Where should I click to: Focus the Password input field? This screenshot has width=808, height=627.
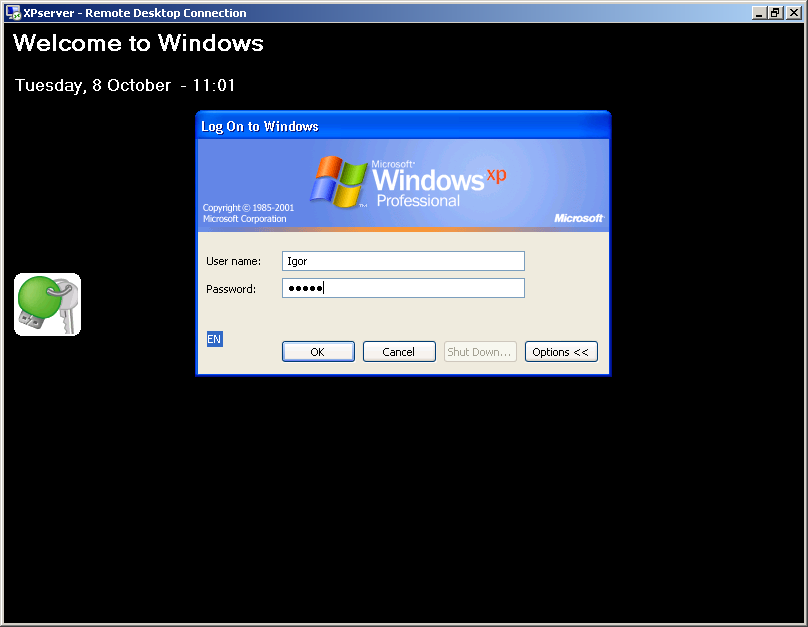click(403, 288)
